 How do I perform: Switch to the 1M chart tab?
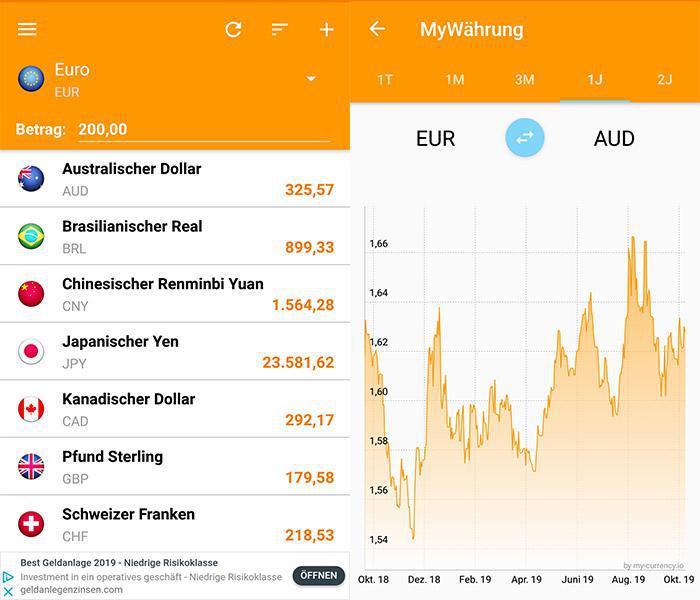455,80
